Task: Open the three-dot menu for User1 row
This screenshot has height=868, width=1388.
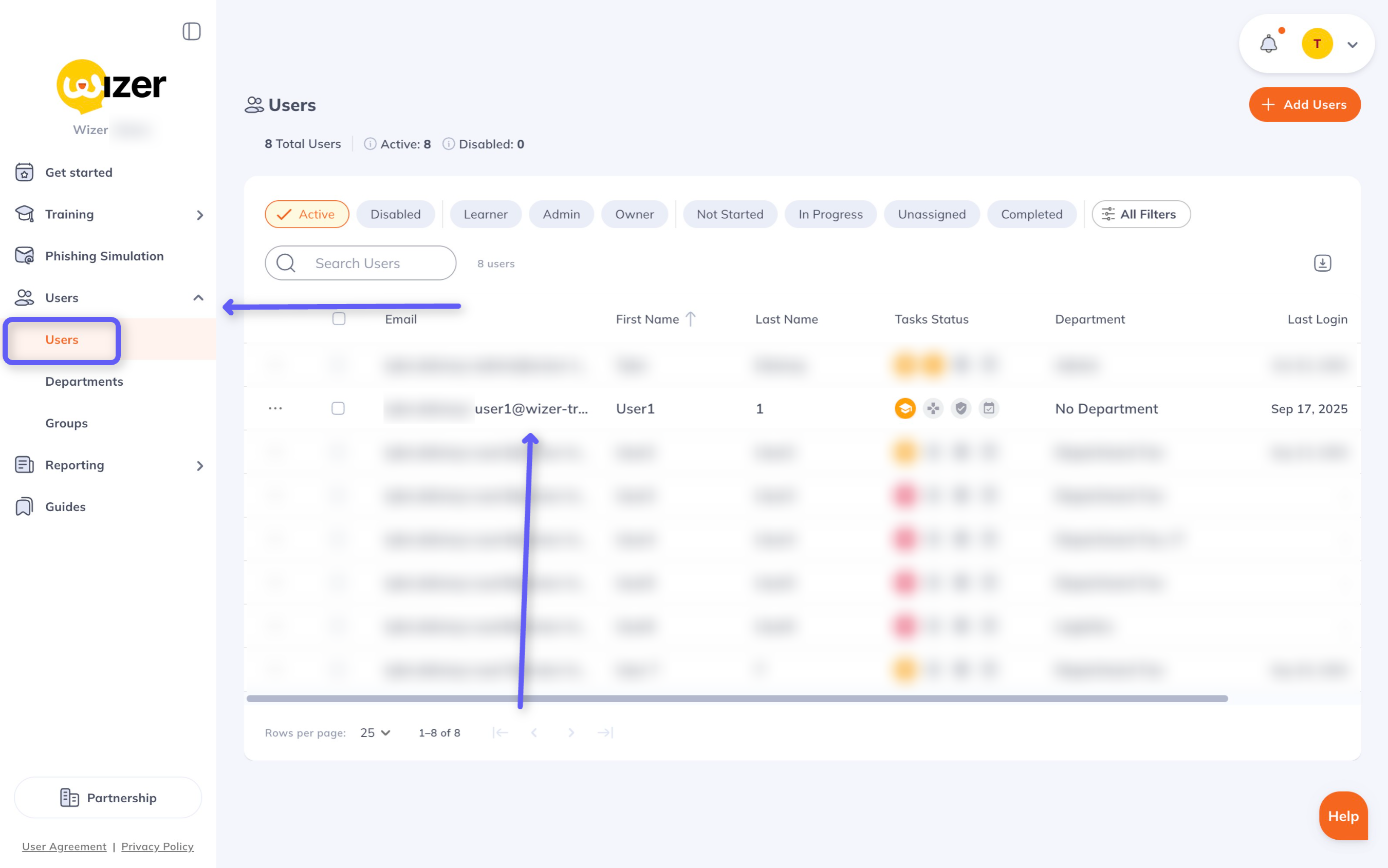Action: (x=275, y=408)
